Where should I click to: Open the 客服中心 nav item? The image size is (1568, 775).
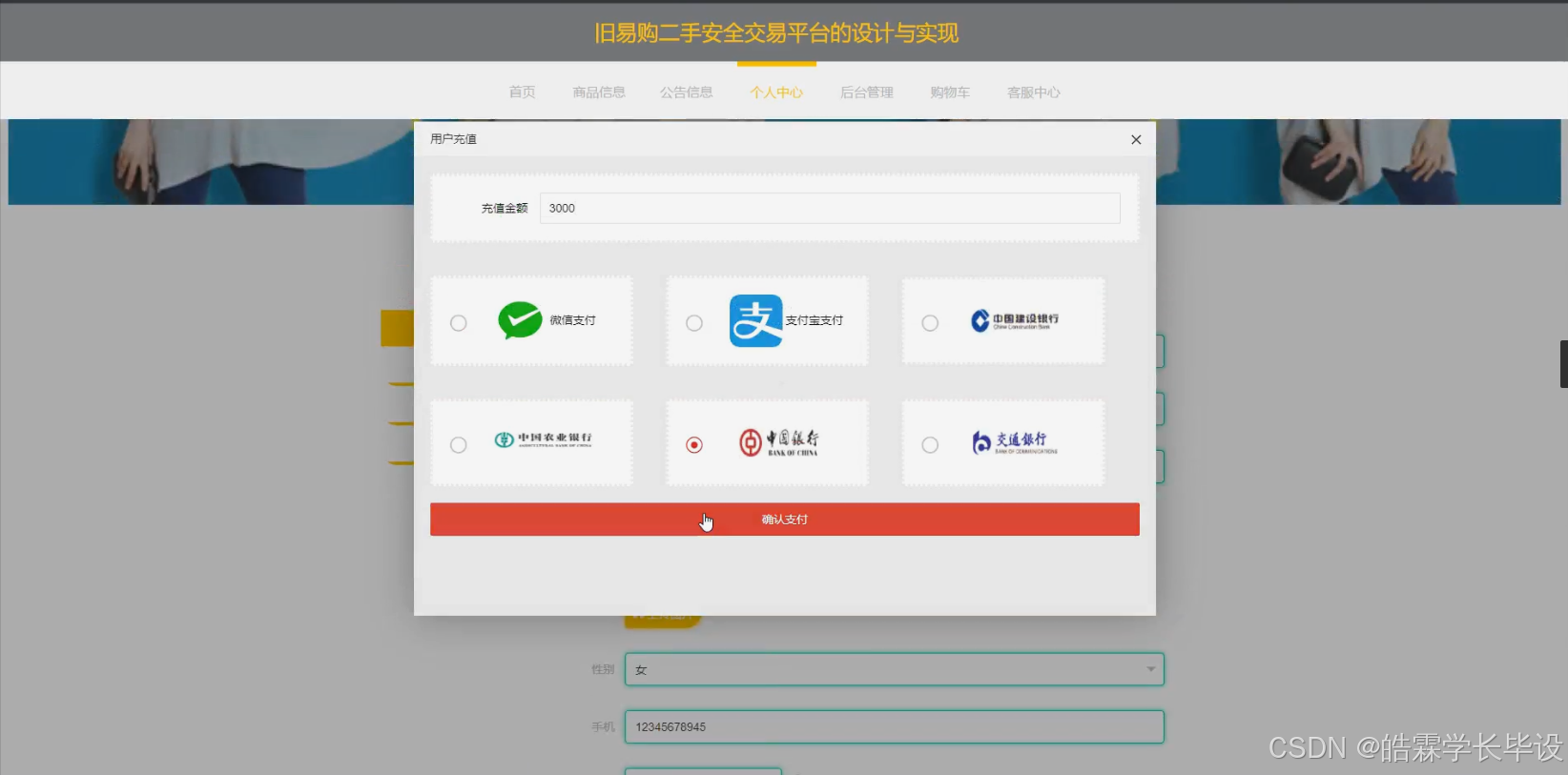click(1034, 92)
